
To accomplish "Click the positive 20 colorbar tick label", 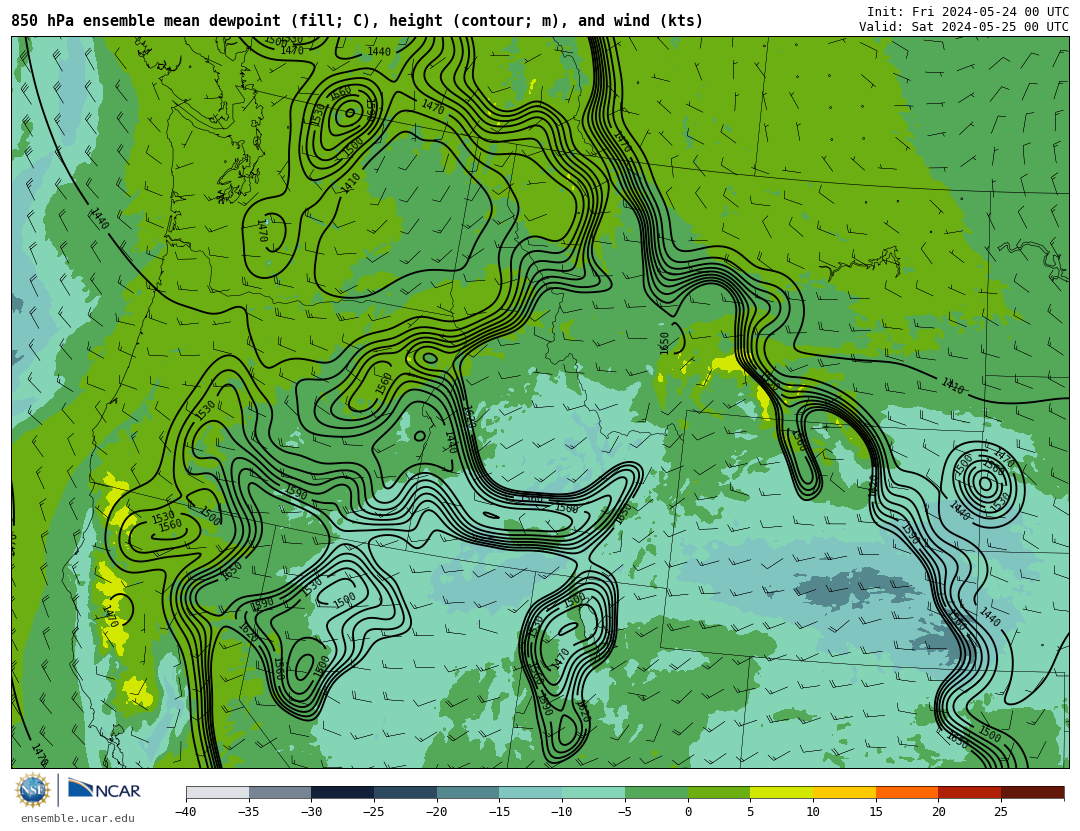I will (x=939, y=812).
